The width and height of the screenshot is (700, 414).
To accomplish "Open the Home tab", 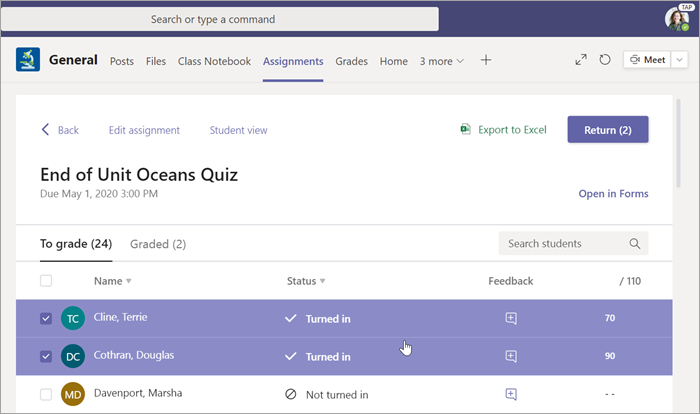I will pyautogui.click(x=394, y=61).
